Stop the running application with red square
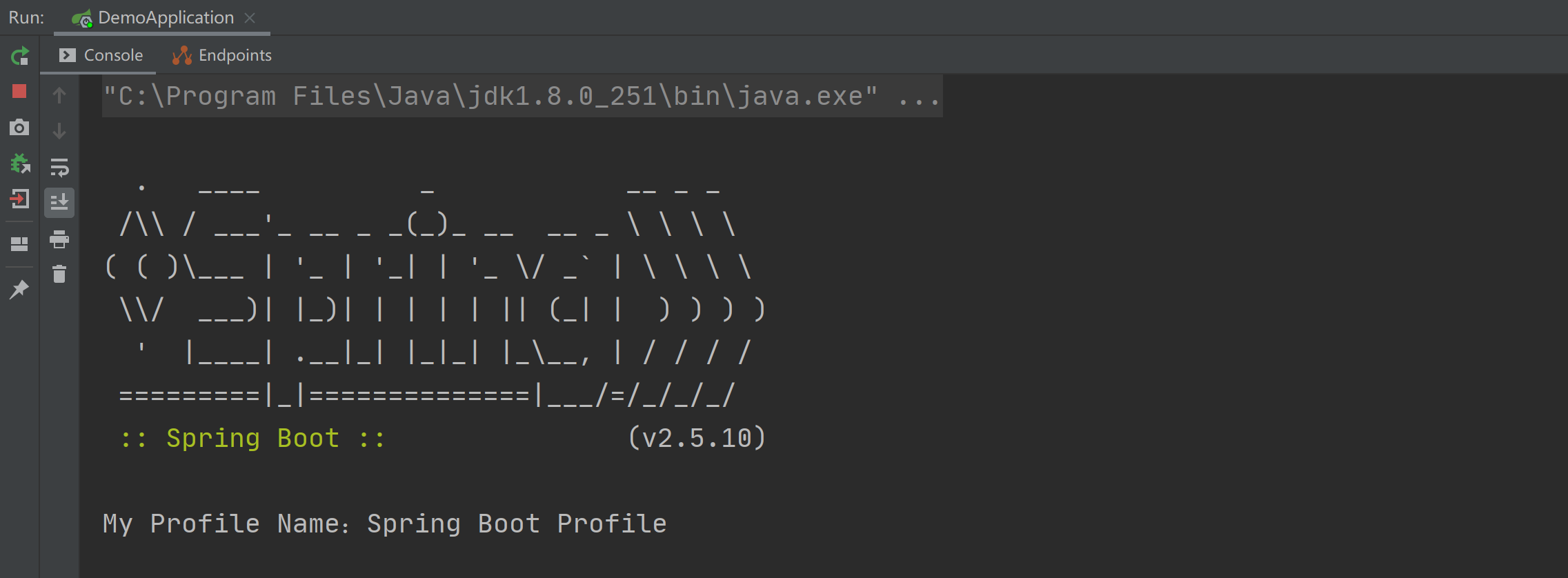The width and height of the screenshot is (1568, 578). pyautogui.click(x=19, y=91)
